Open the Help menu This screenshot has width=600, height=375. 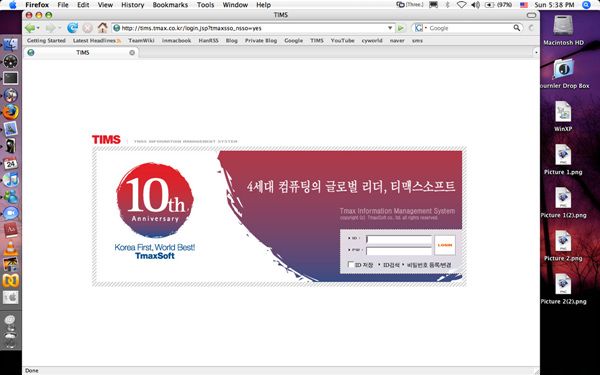[263, 5]
